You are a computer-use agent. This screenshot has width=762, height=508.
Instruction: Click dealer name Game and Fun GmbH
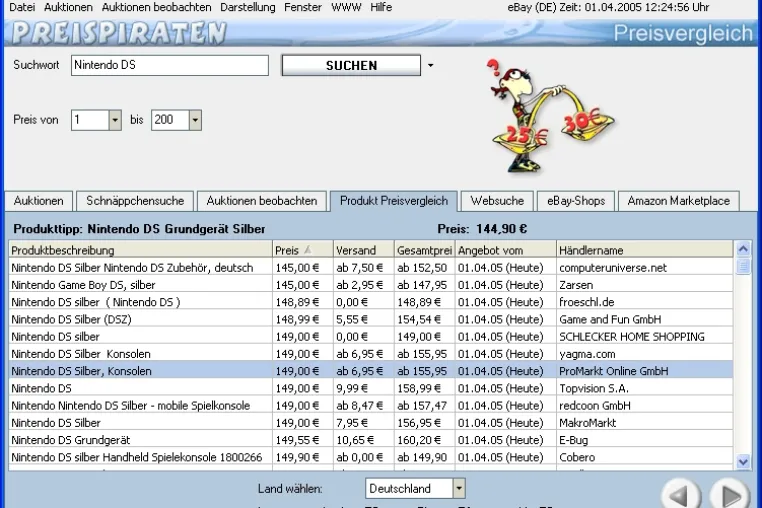(610, 319)
